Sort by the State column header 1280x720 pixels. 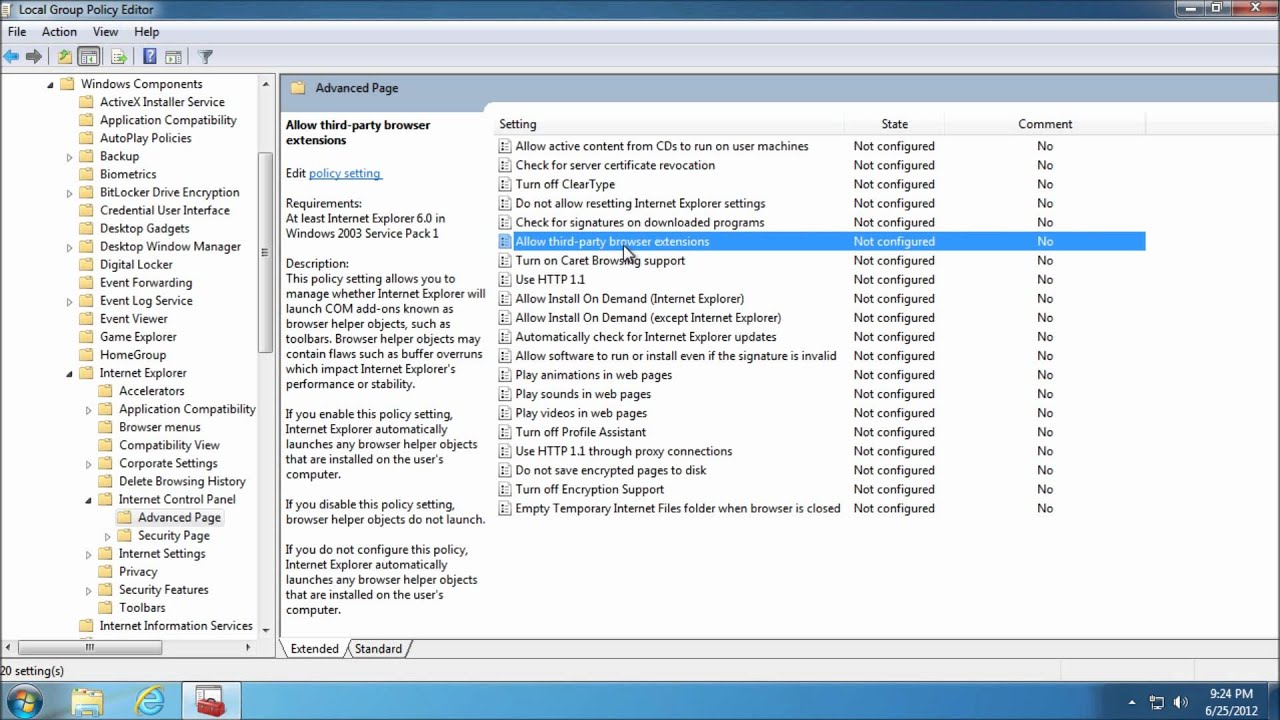pos(895,124)
